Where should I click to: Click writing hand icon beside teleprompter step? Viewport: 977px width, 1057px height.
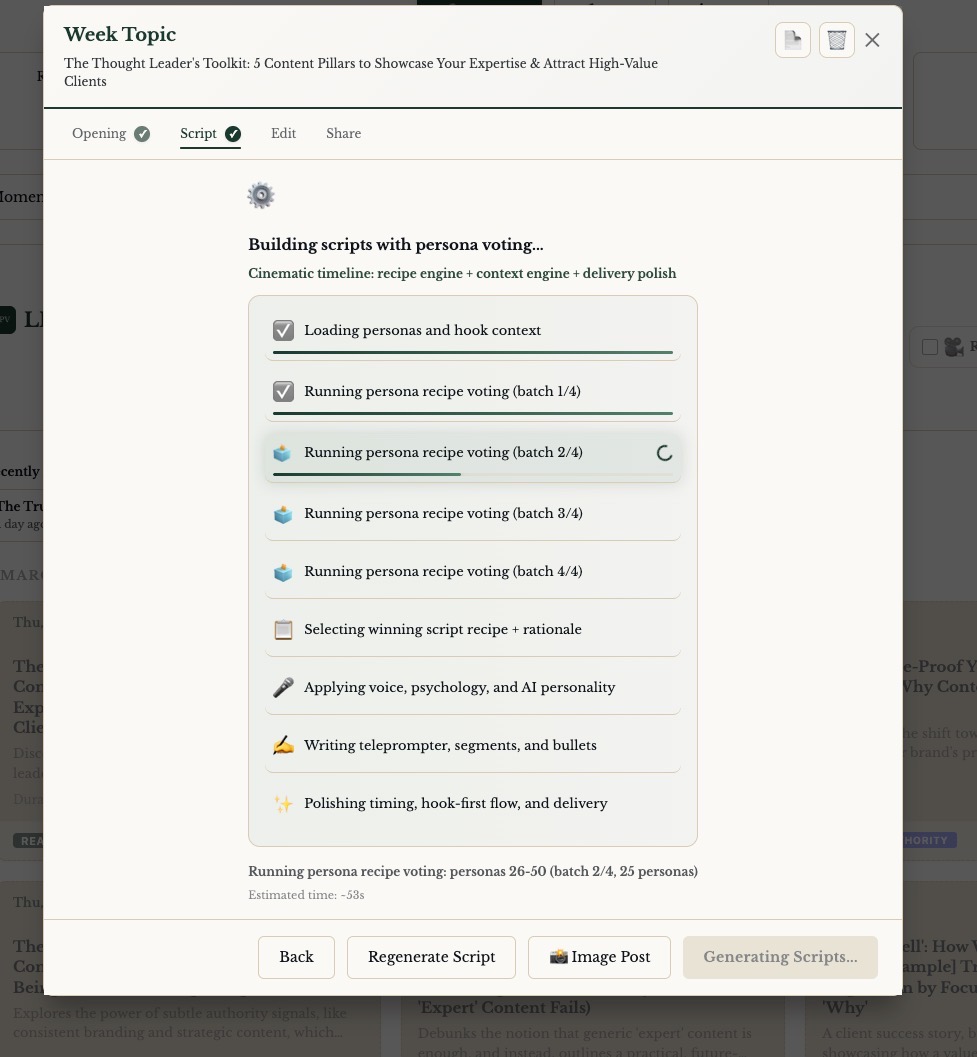[283, 746]
